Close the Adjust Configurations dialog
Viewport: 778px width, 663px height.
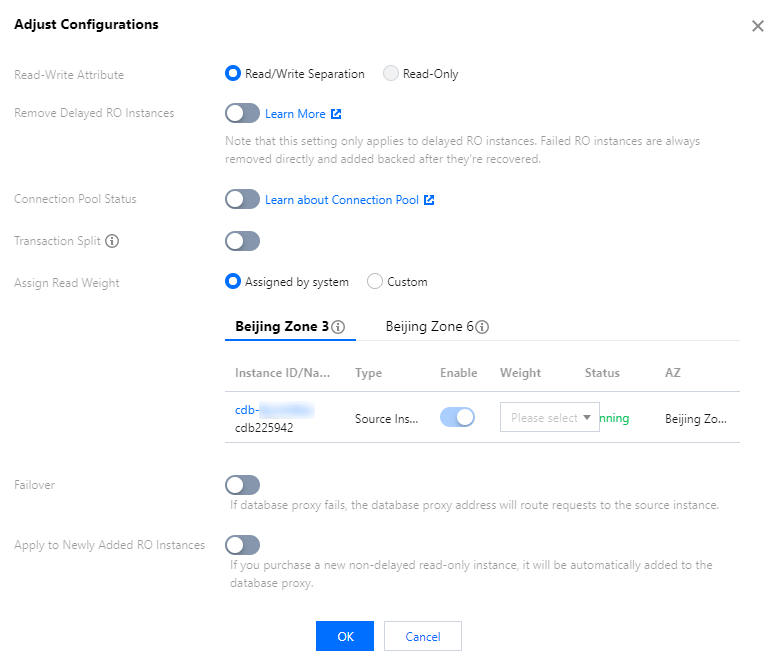click(x=757, y=26)
